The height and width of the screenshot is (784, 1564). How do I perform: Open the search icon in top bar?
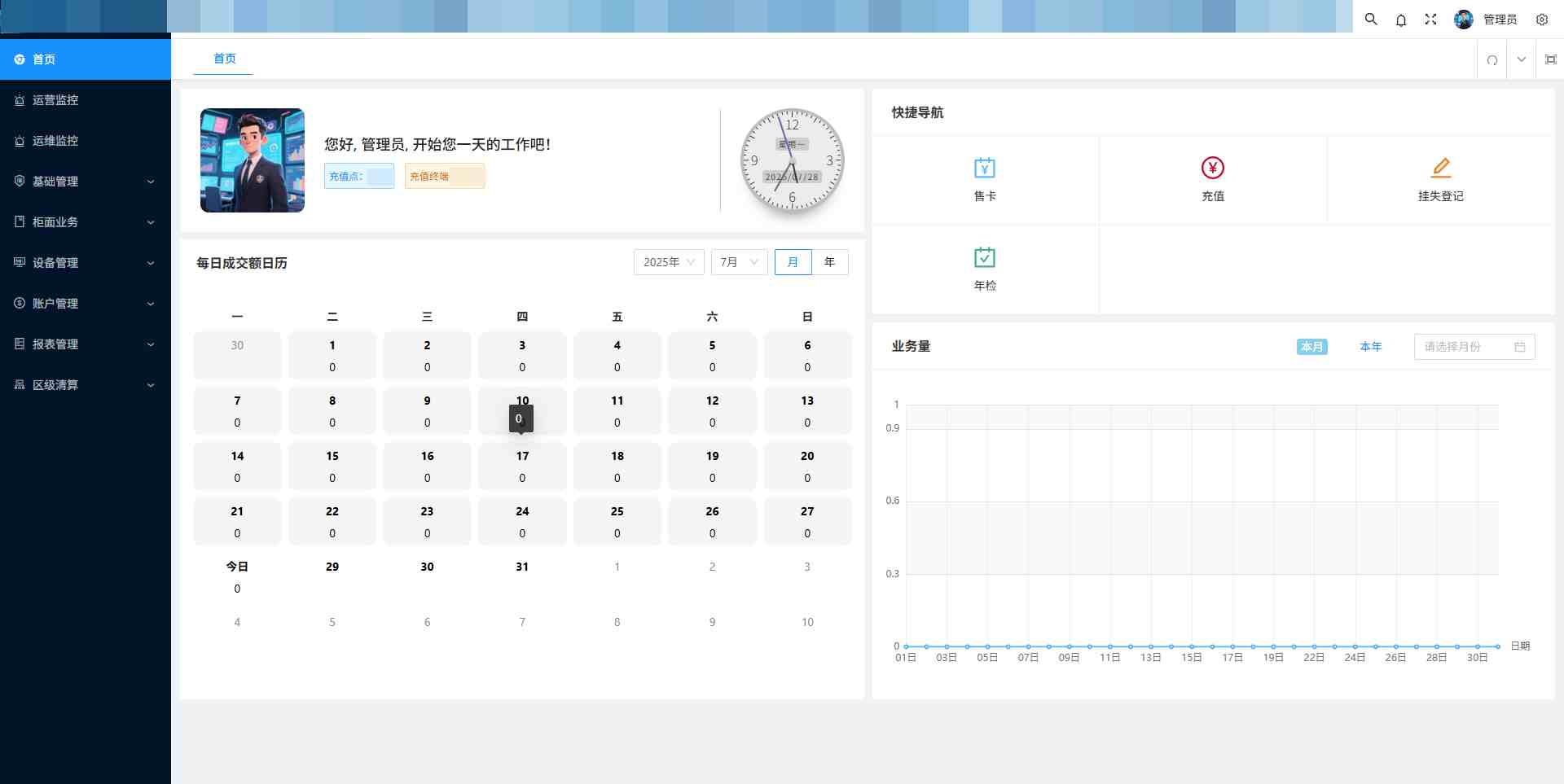pyautogui.click(x=1371, y=19)
